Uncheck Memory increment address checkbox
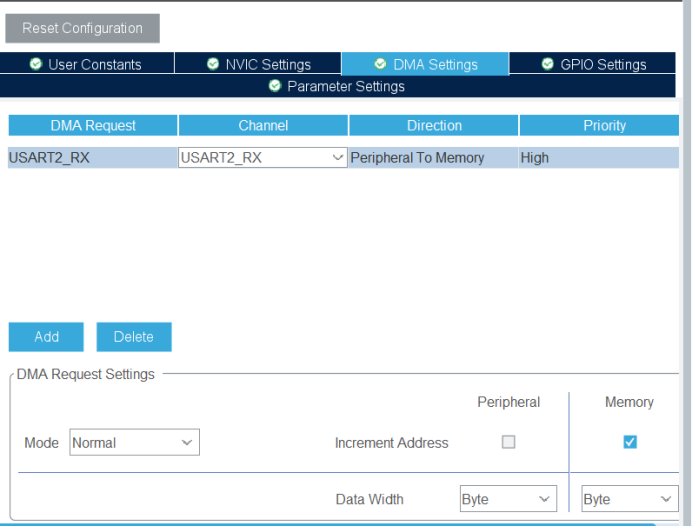The height and width of the screenshot is (526, 692). coord(630,442)
